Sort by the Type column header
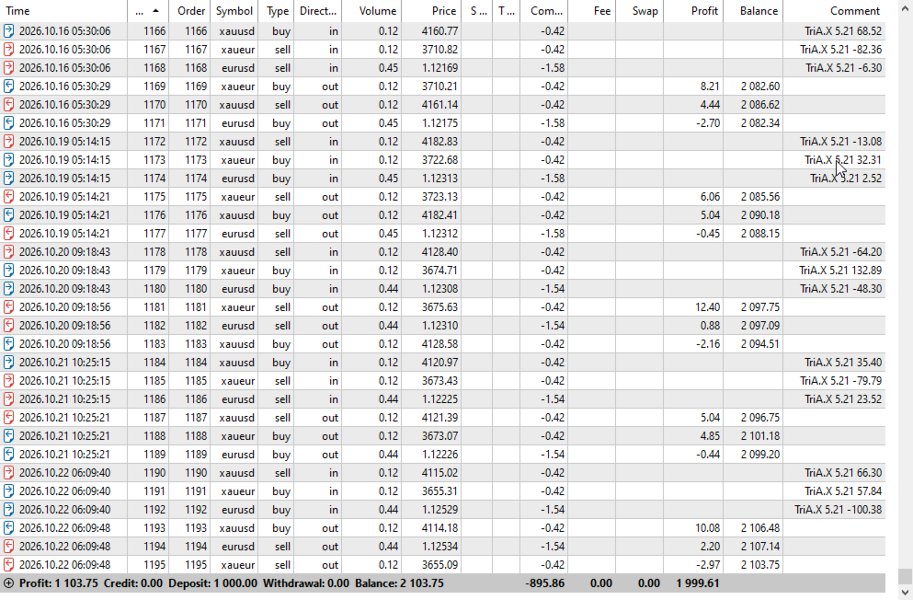 [276, 10]
